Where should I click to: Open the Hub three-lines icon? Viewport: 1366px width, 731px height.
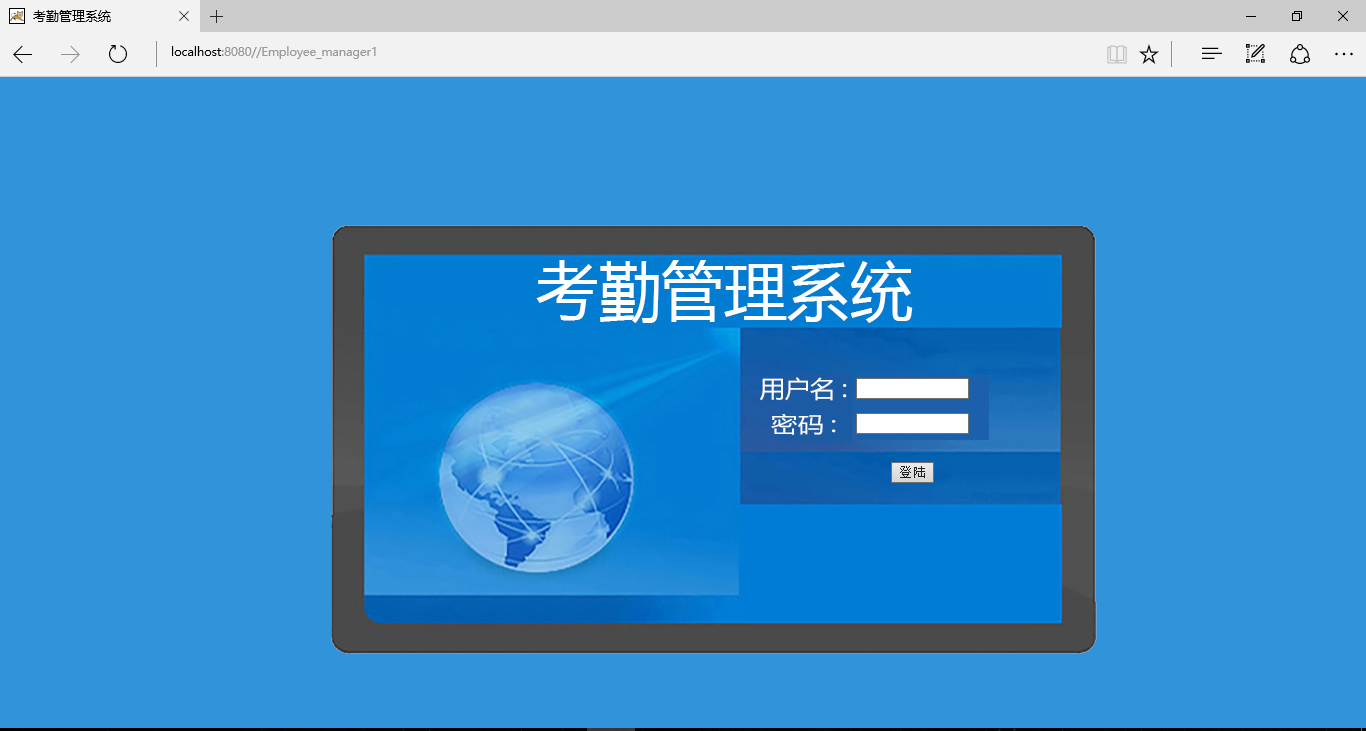[x=1211, y=54]
